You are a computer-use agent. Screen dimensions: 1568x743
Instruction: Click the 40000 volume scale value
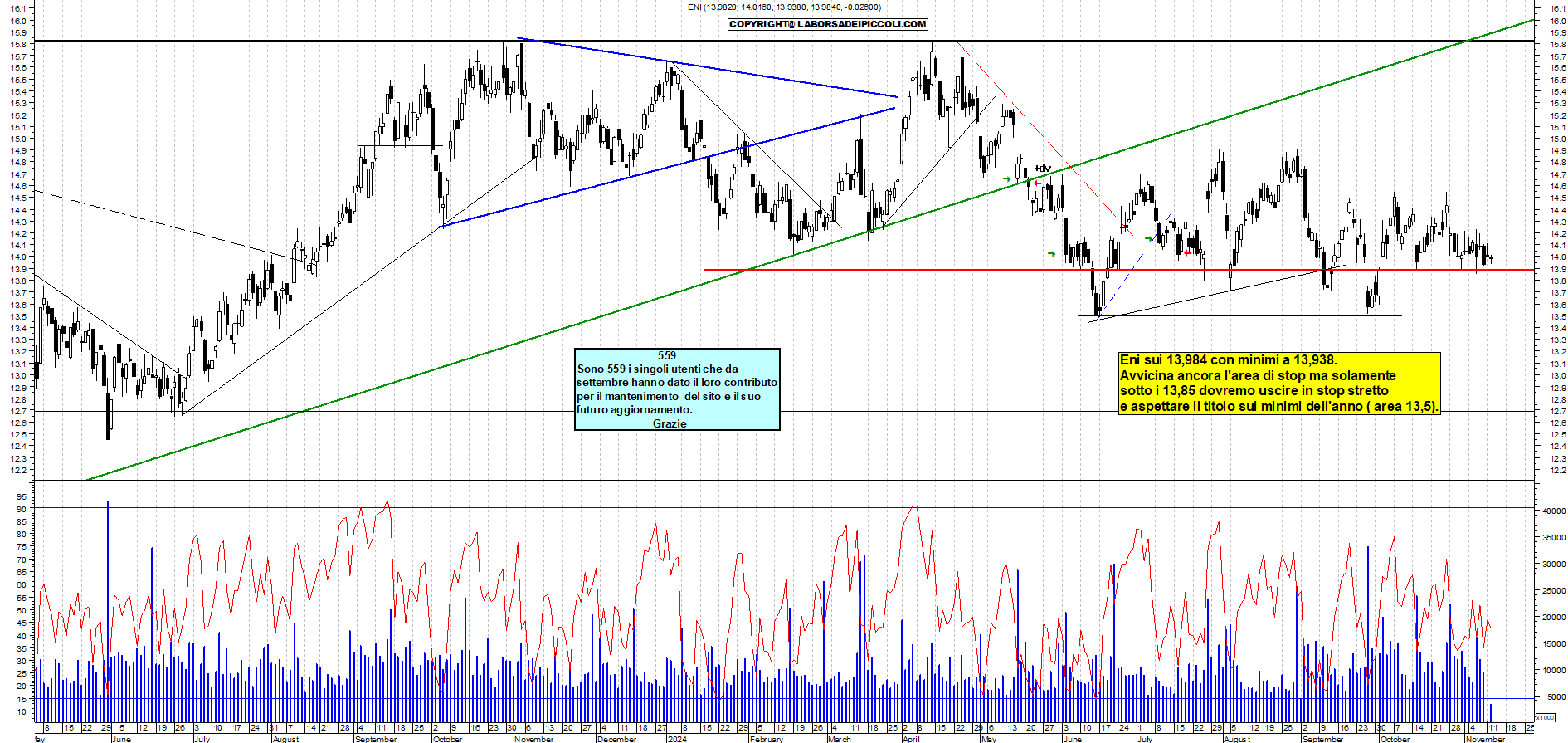(x=1554, y=511)
